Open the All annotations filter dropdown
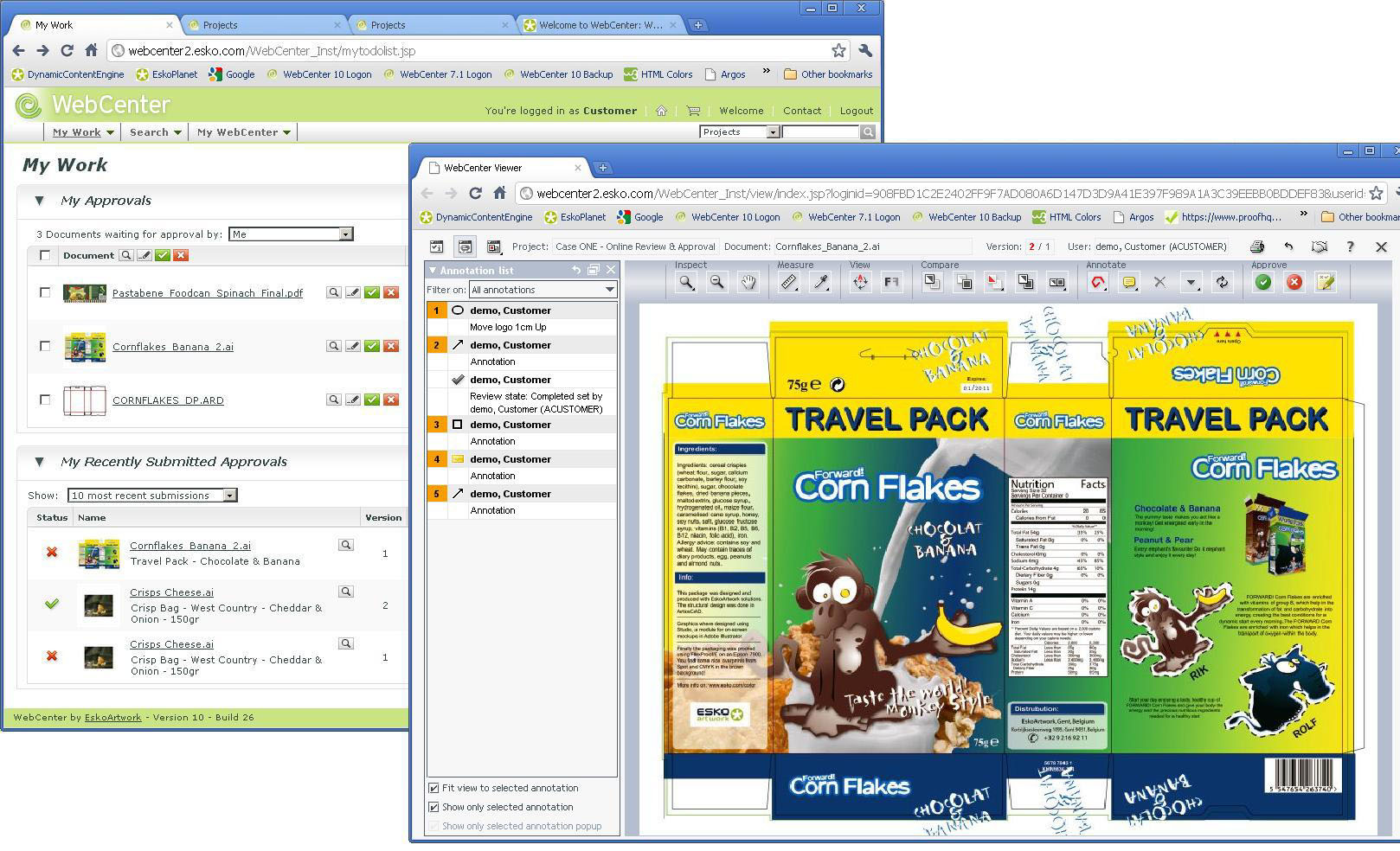Viewport: 1400px width, 851px height. point(608,290)
